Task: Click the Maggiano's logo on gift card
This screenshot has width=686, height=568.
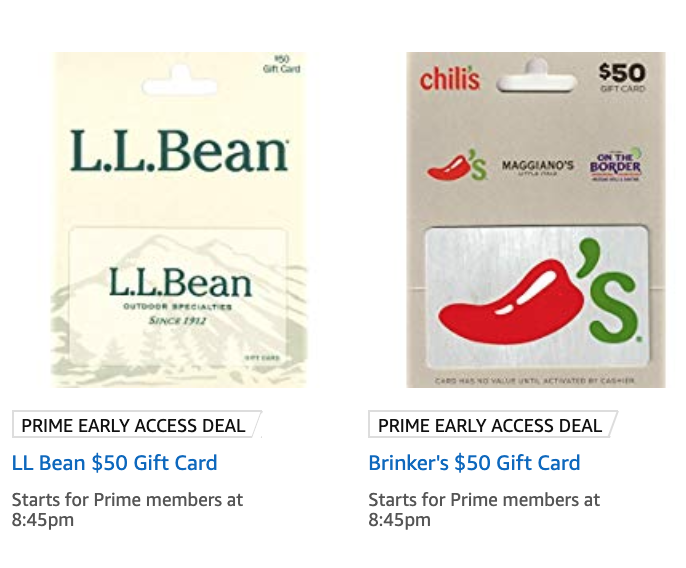Action: click(x=538, y=167)
